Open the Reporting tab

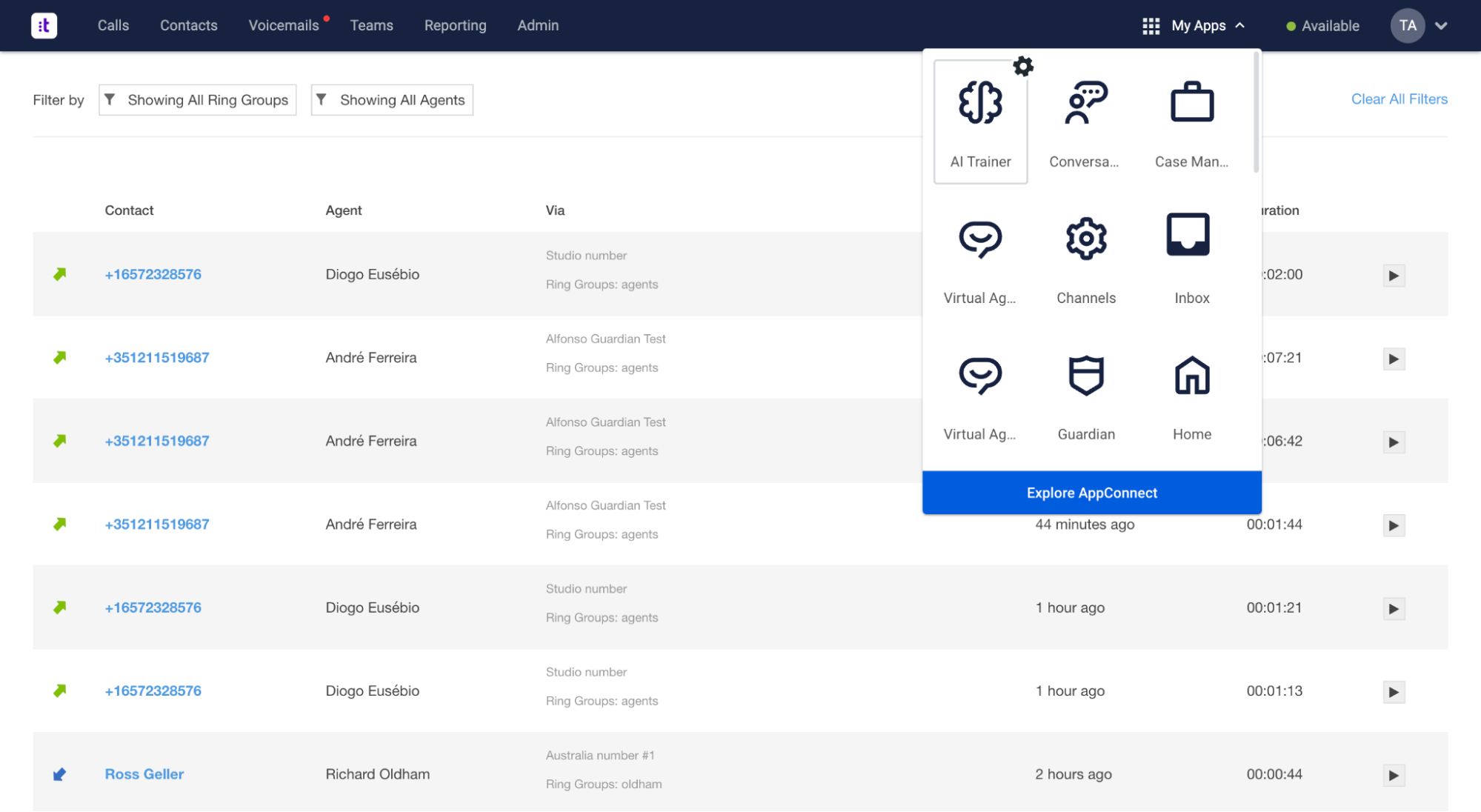tap(455, 25)
